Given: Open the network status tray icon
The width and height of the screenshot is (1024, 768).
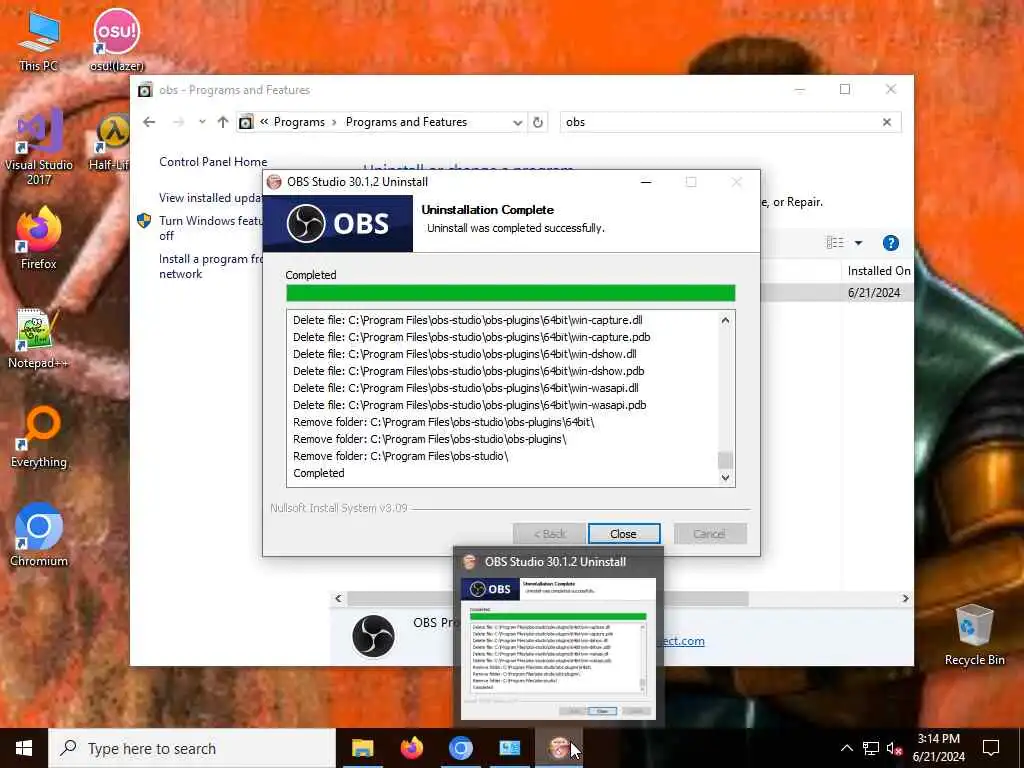Looking at the screenshot, I should click(871, 748).
